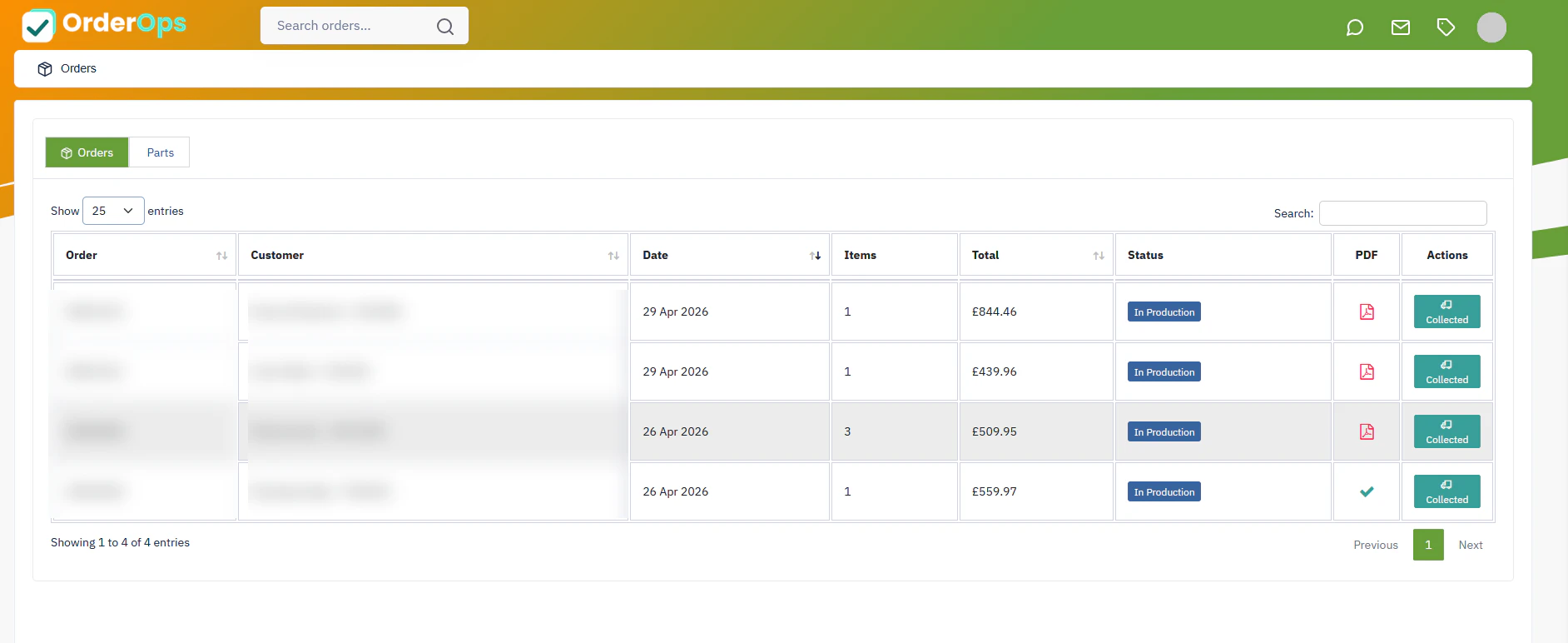Viewport: 1568px width, 643px height.
Task: Click the Actions column header
Action: (x=1446, y=255)
